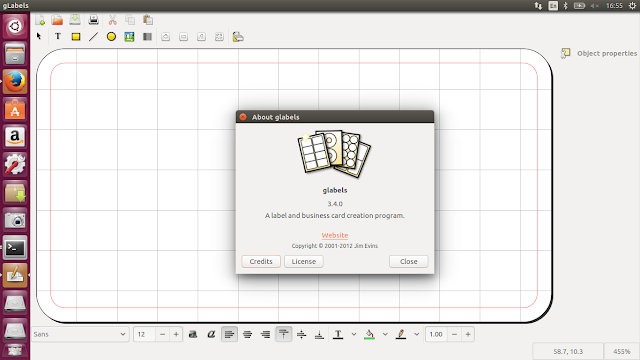Screen dimensions: 640x360
Task: Open the Merge properties icon
Action: pyautogui.click(x=238, y=37)
